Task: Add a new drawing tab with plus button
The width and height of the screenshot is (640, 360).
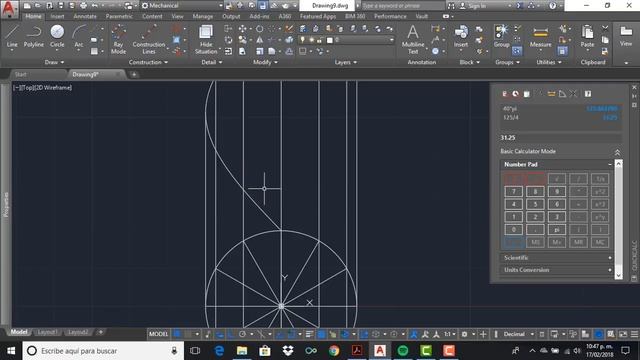Action: coord(134,74)
